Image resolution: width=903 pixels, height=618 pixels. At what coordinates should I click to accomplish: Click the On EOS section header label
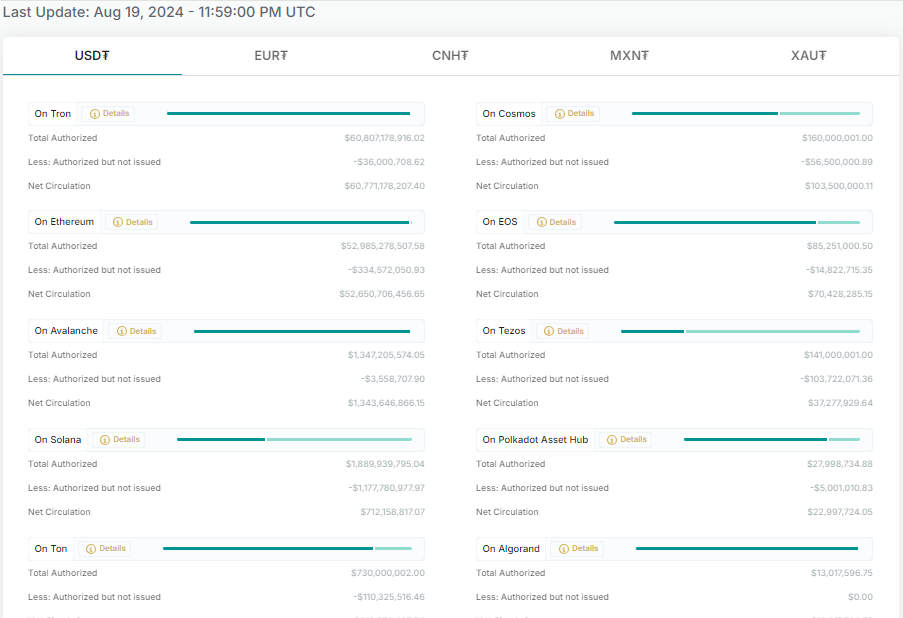[x=500, y=222]
